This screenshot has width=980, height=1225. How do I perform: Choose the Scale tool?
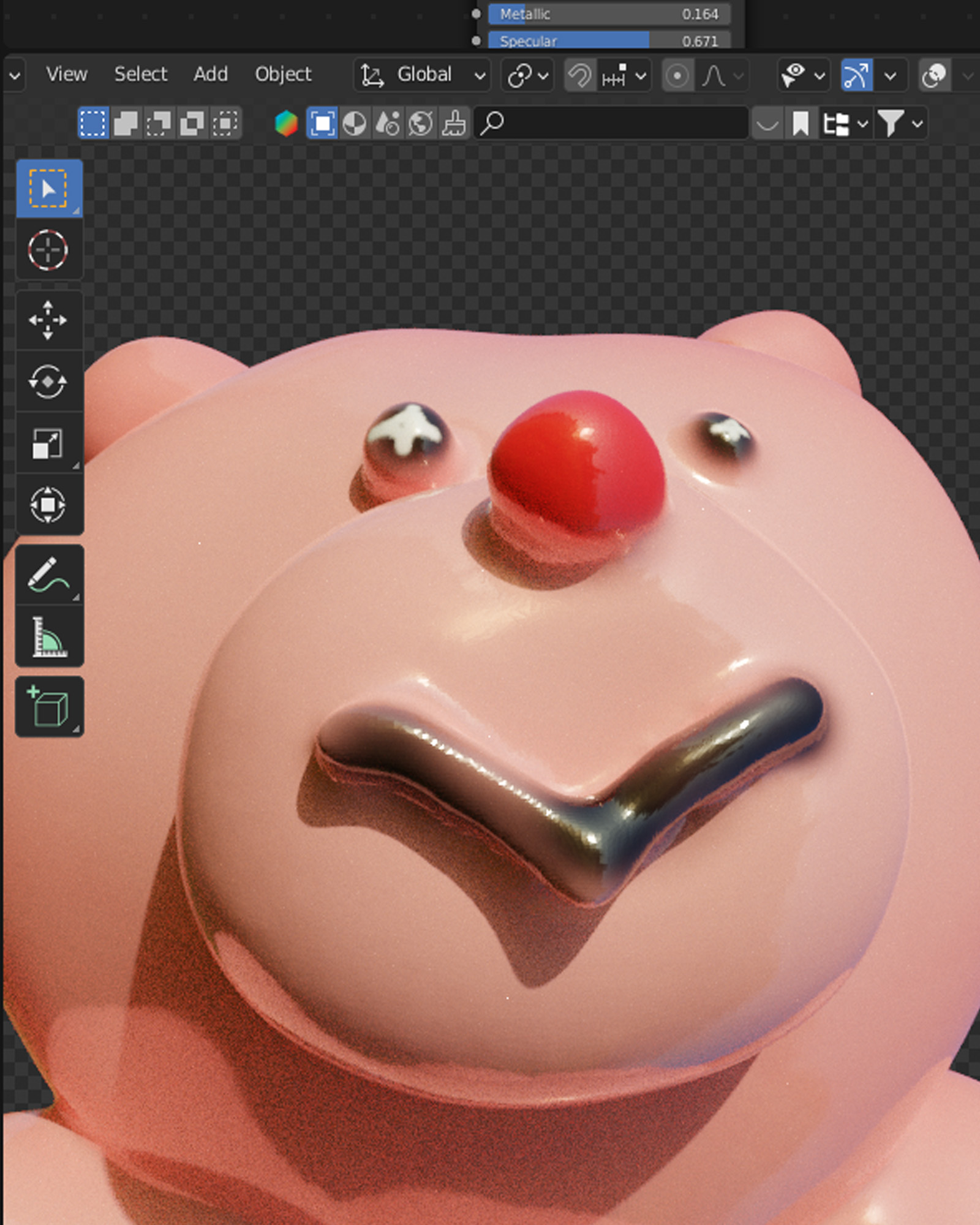pyautogui.click(x=48, y=443)
